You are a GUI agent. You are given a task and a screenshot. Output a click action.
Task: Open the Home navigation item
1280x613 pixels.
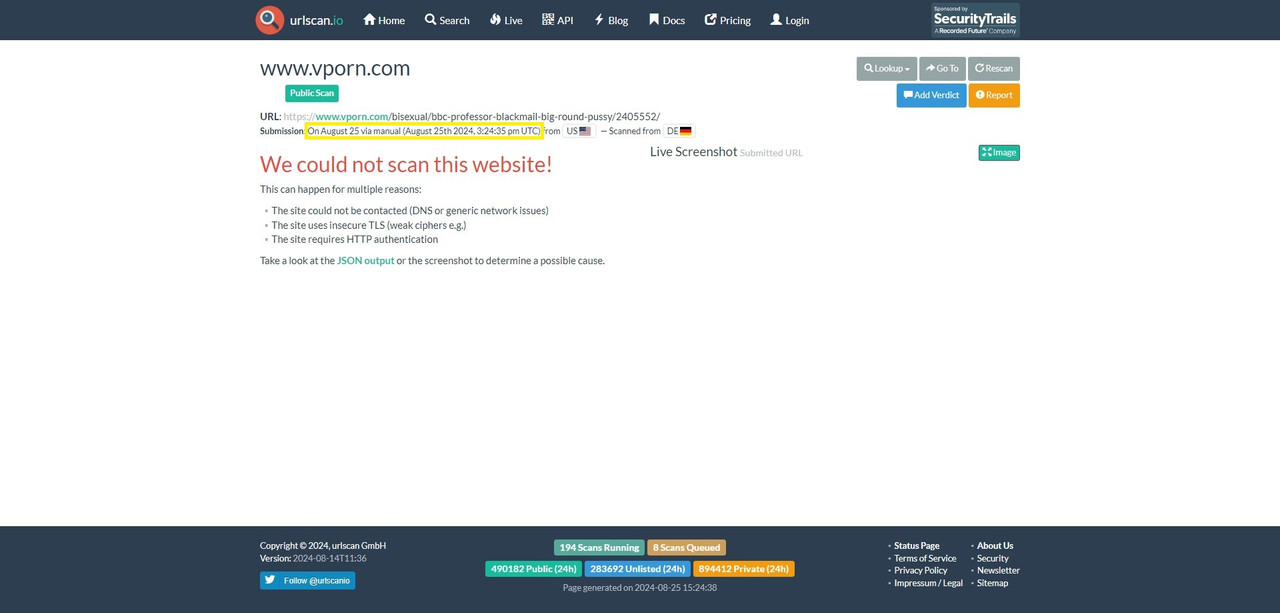click(x=384, y=20)
